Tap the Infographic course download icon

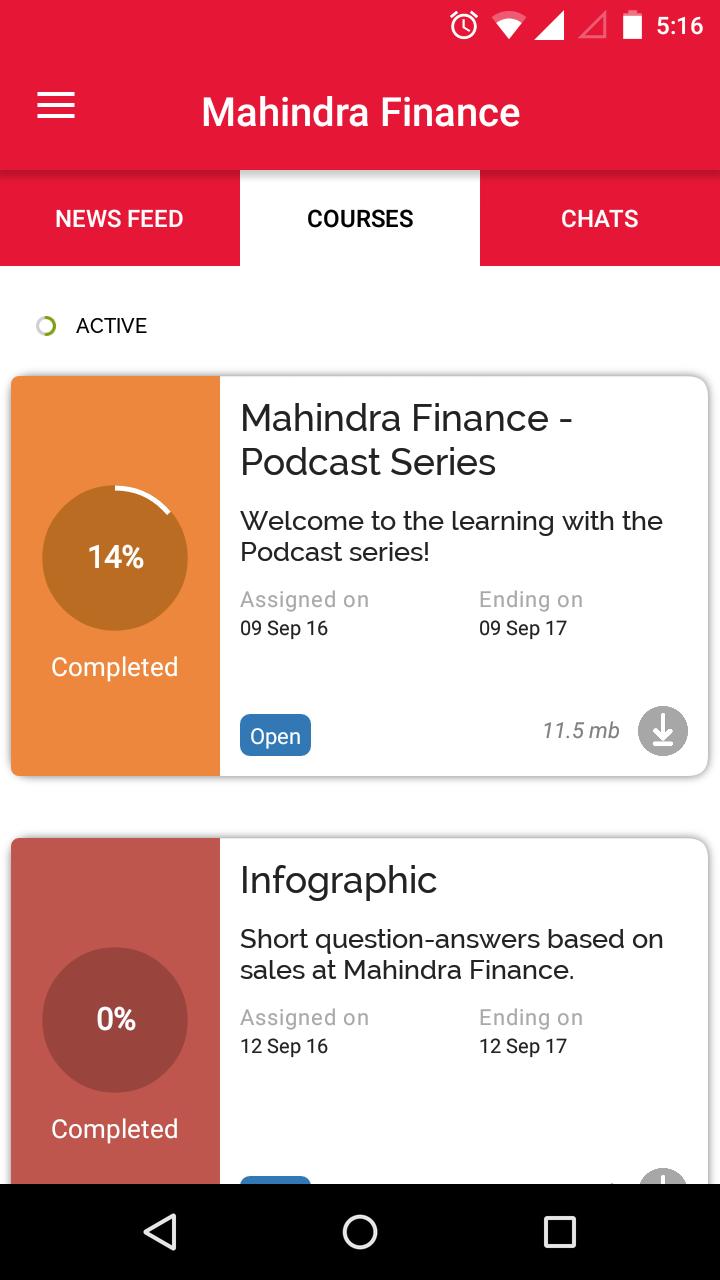(x=663, y=1176)
